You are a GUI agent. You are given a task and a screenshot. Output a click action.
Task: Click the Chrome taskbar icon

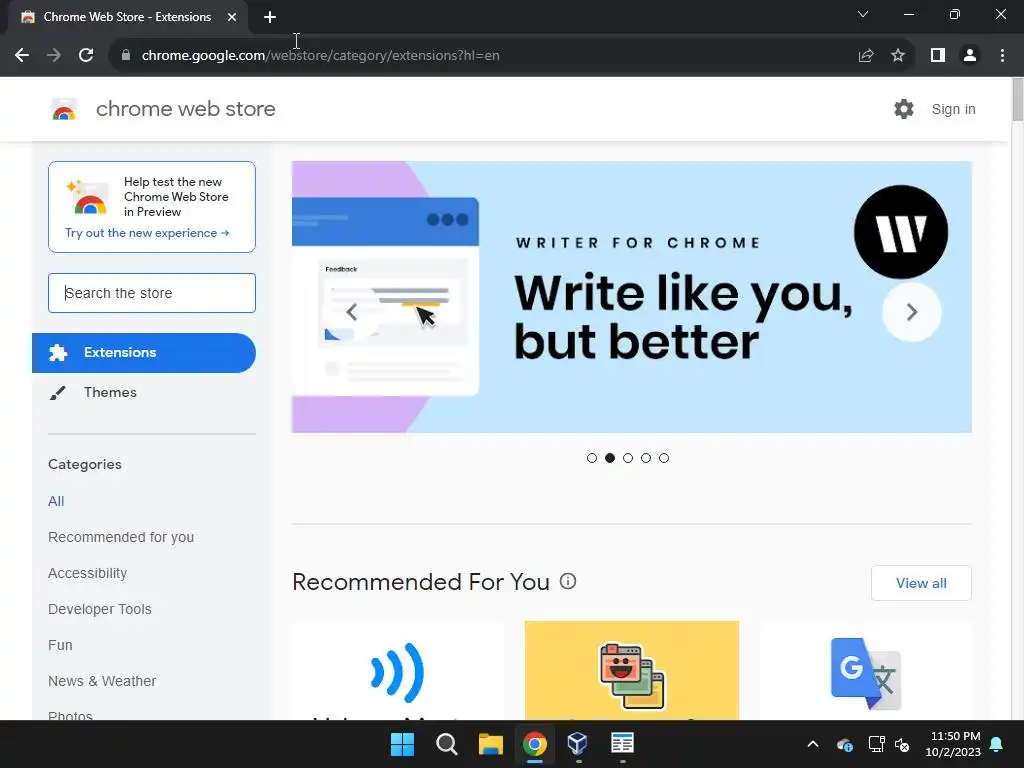[x=534, y=744]
